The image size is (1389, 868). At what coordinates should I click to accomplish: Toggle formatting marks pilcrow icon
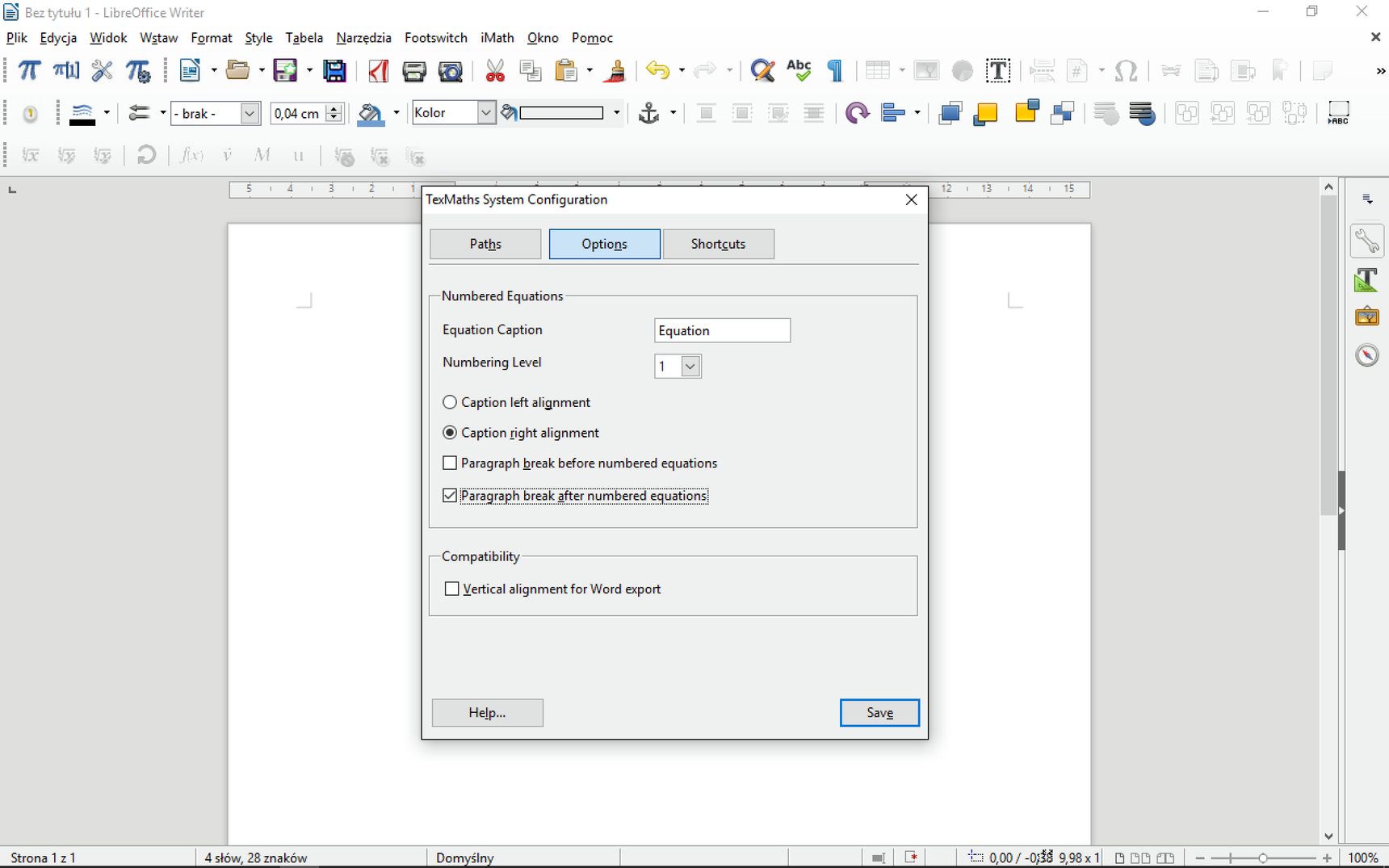click(835, 71)
